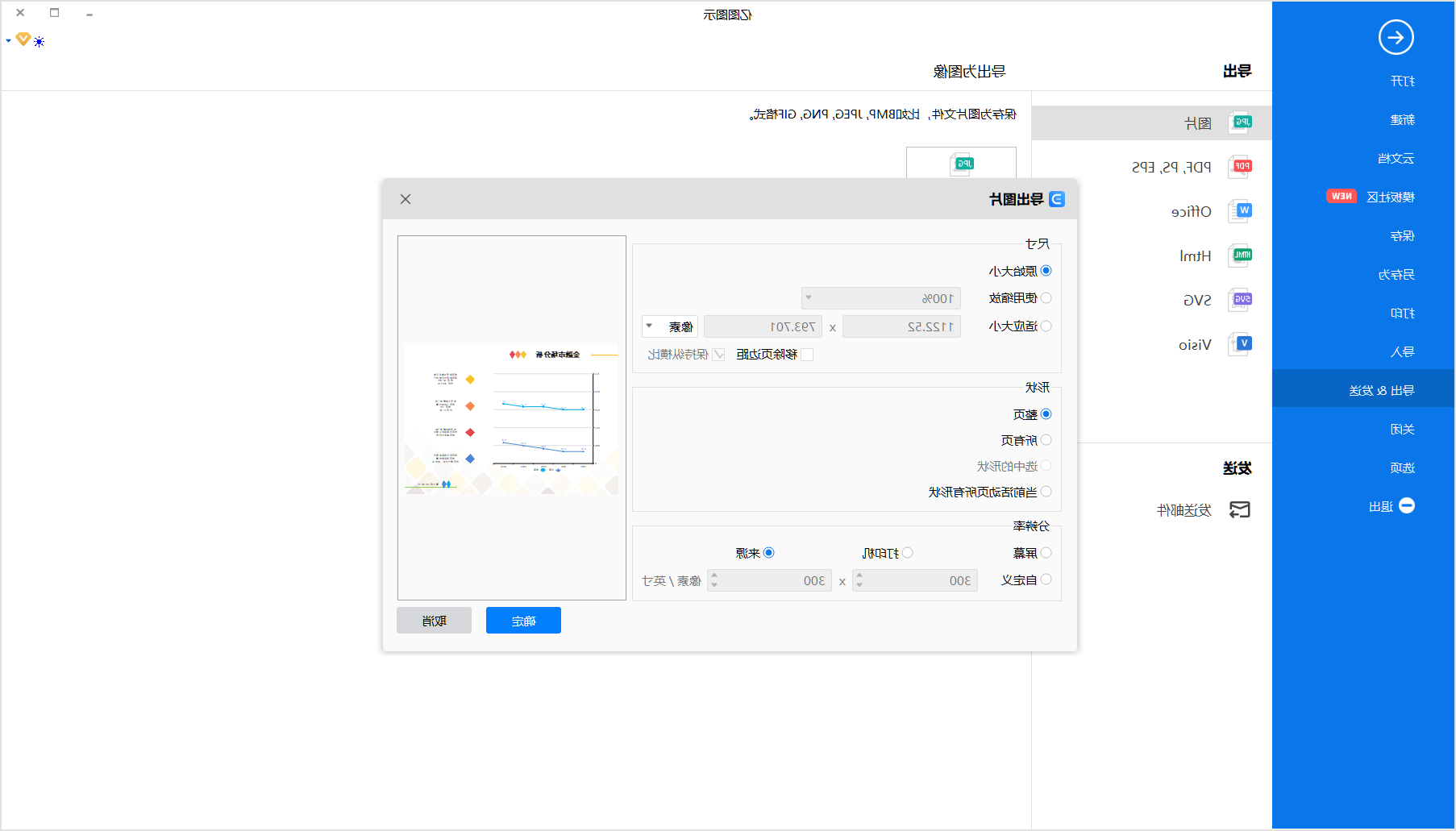Select the 自定义 resolution radio button

click(1046, 580)
